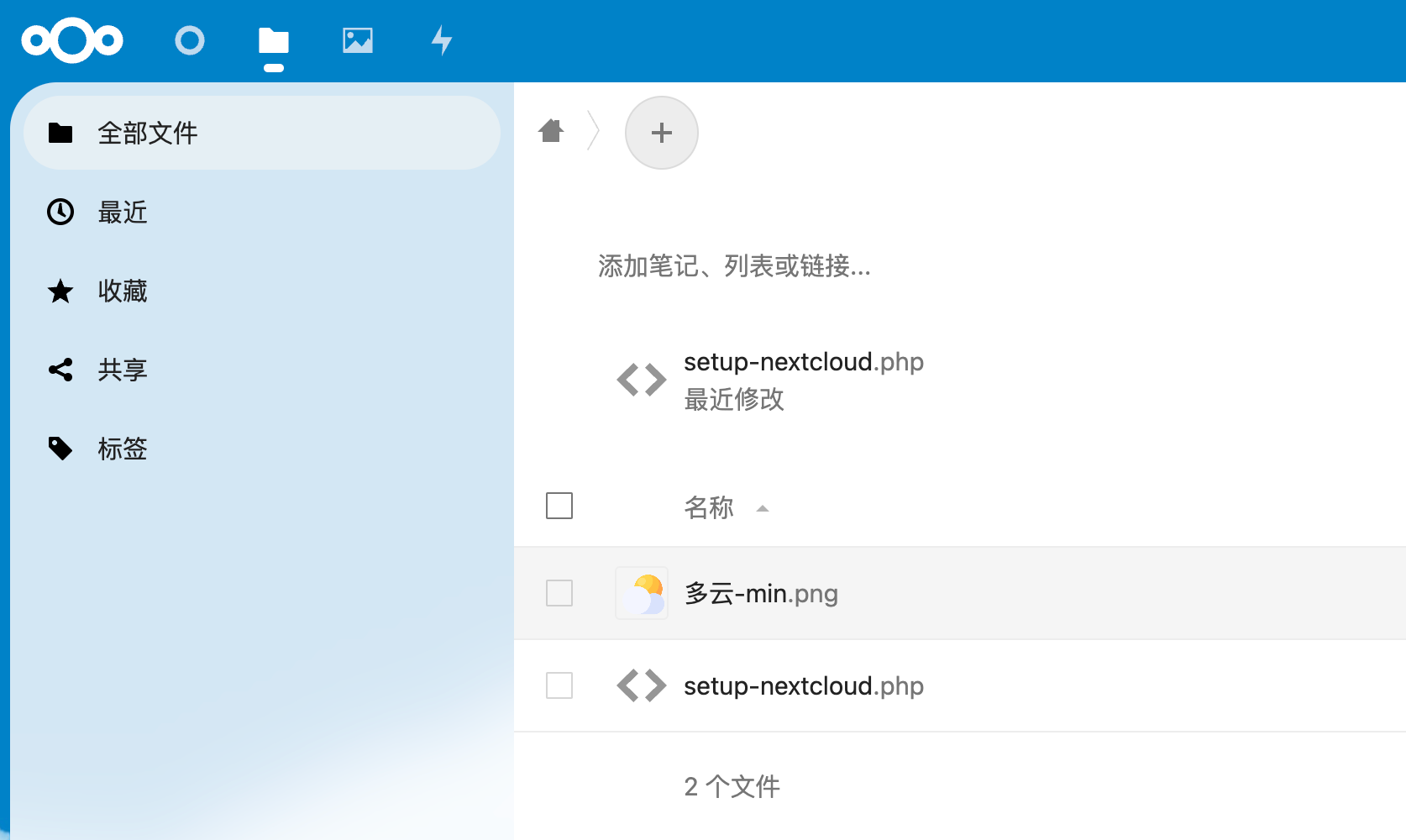Click the breadcrumb chevron separator
1406x840 pixels.
tap(594, 131)
